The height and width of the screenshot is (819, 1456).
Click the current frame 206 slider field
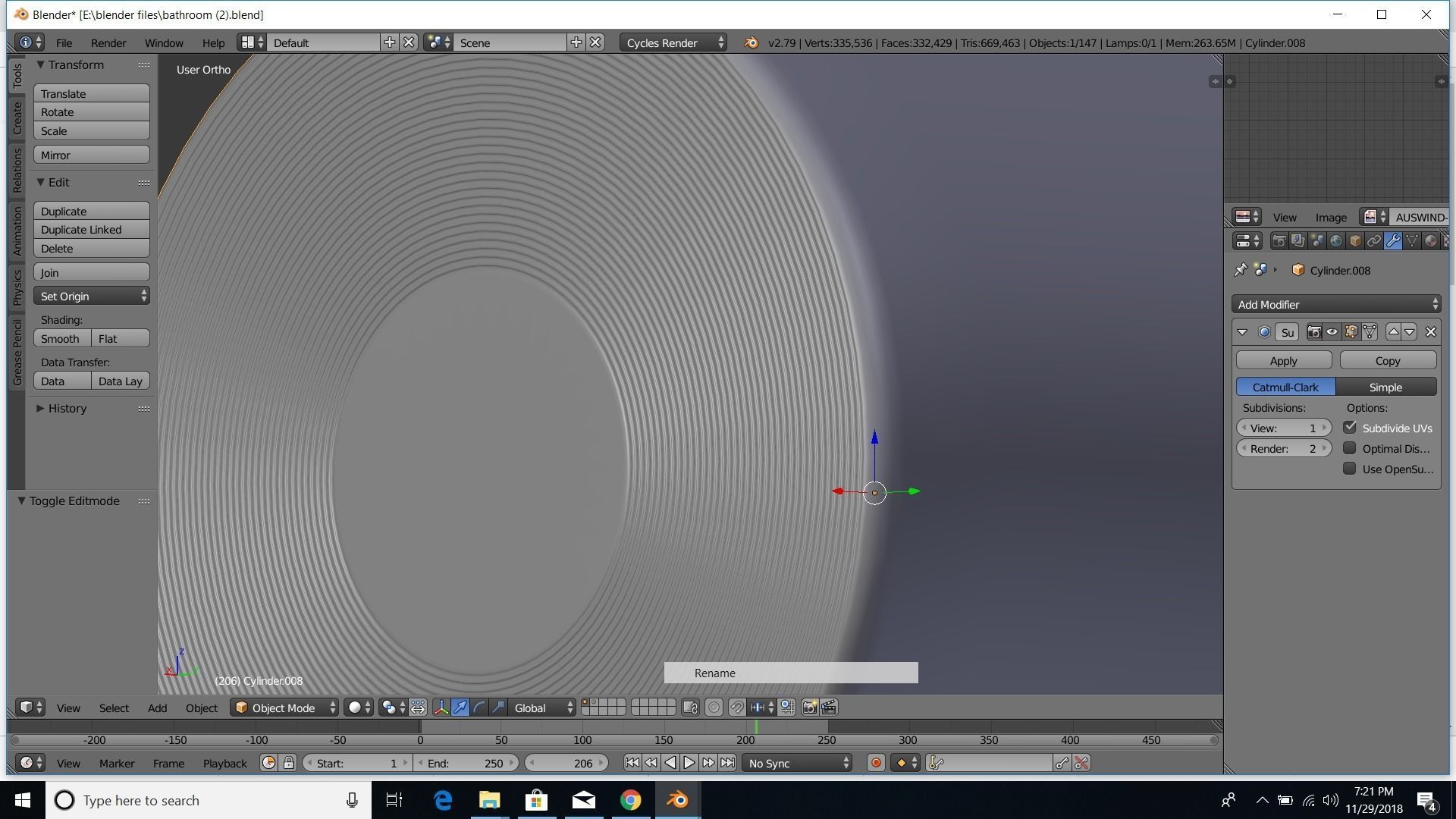coord(566,763)
